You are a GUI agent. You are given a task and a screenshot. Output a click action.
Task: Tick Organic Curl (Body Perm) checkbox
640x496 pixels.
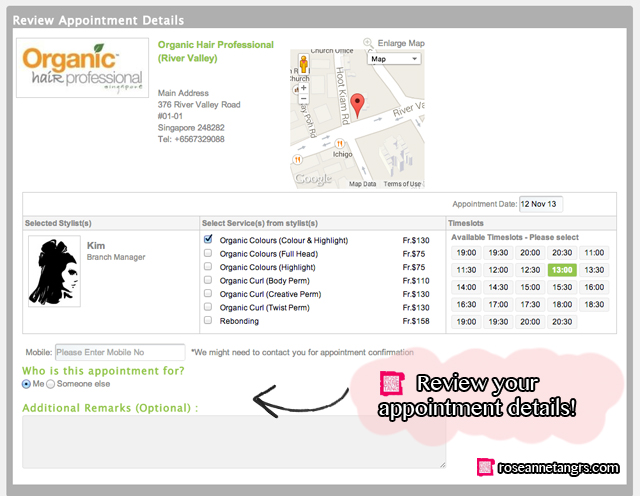[208, 280]
